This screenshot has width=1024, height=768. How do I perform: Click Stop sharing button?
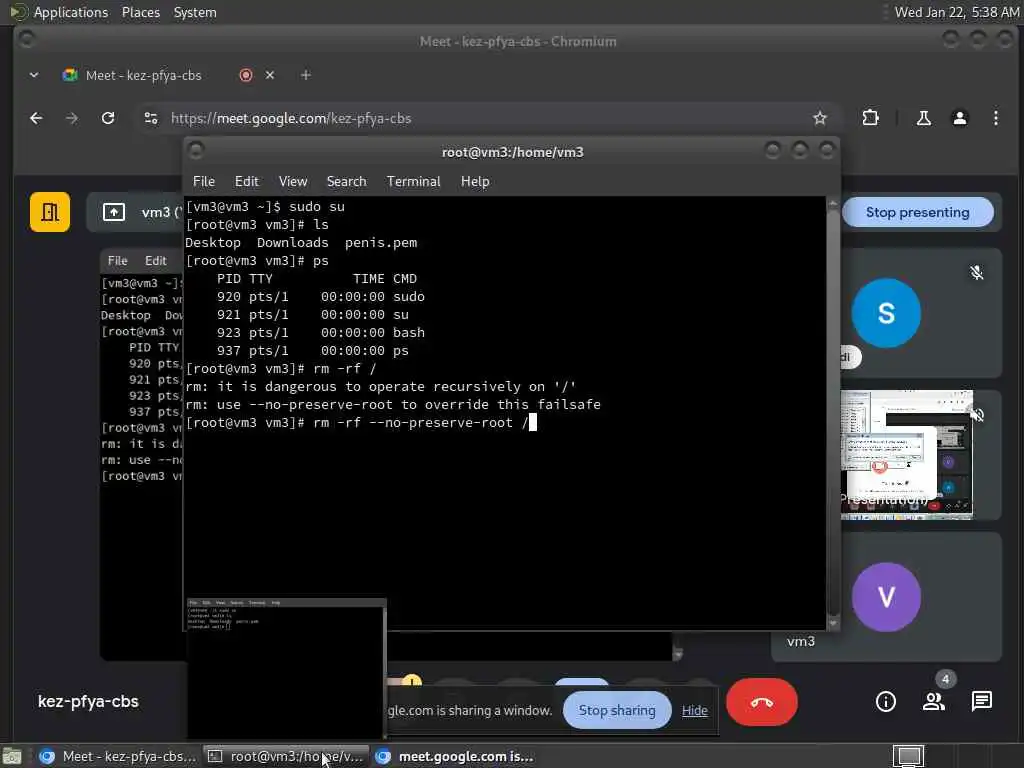click(616, 710)
